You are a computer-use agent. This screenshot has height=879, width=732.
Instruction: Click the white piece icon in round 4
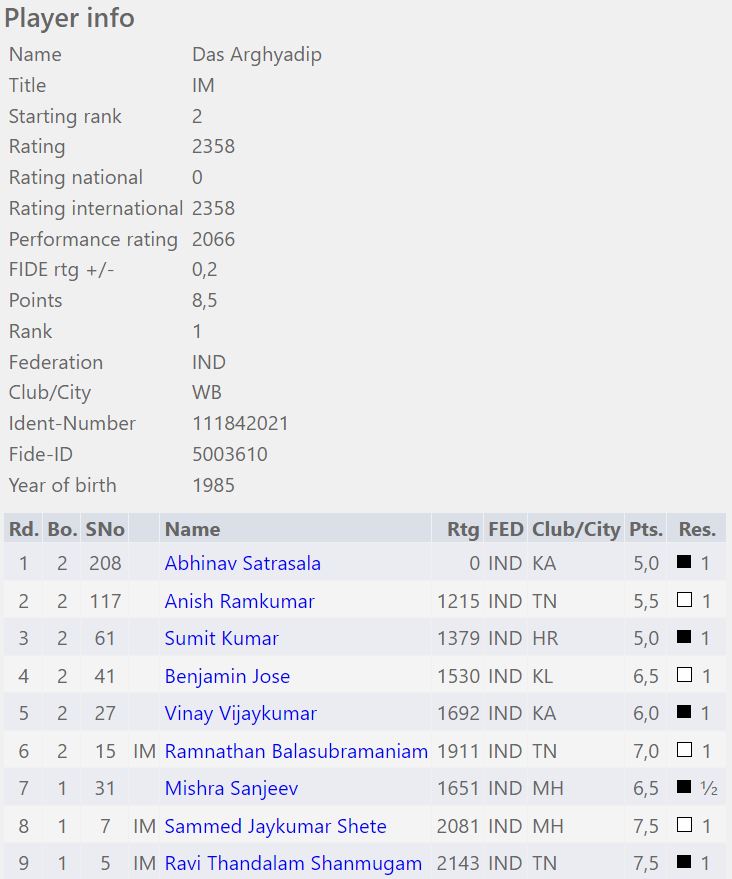684,674
